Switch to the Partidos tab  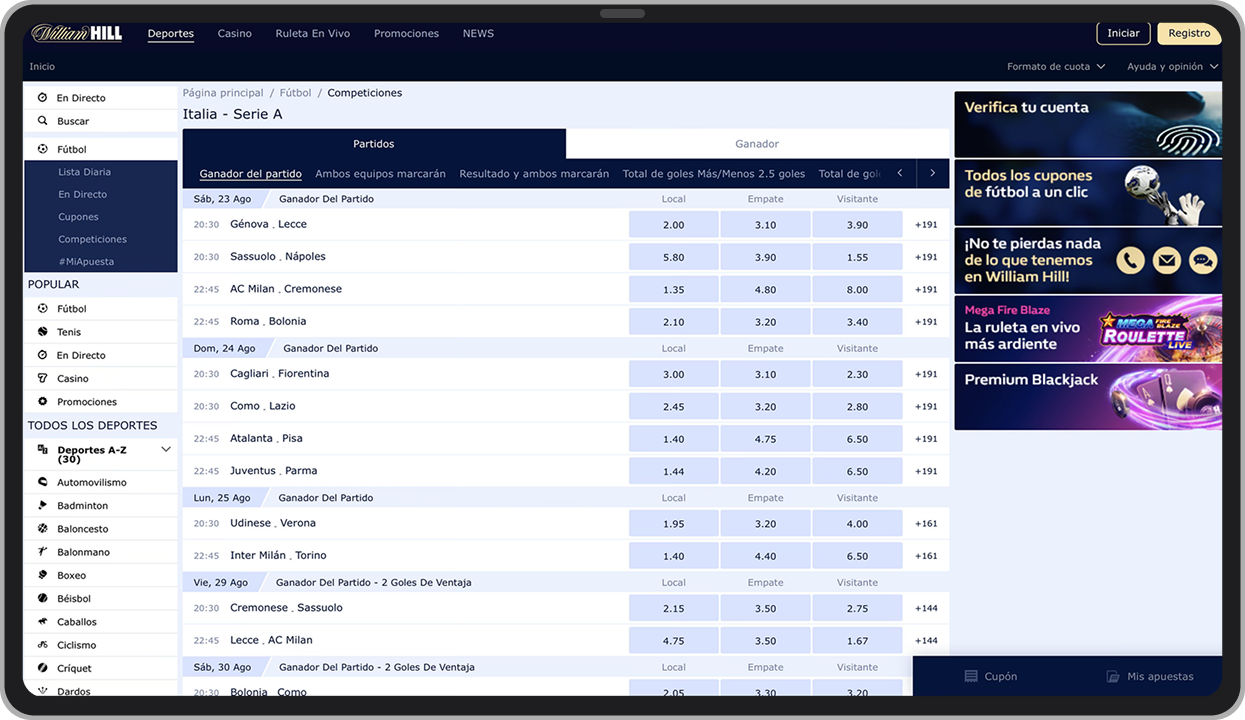tap(374, 144)
